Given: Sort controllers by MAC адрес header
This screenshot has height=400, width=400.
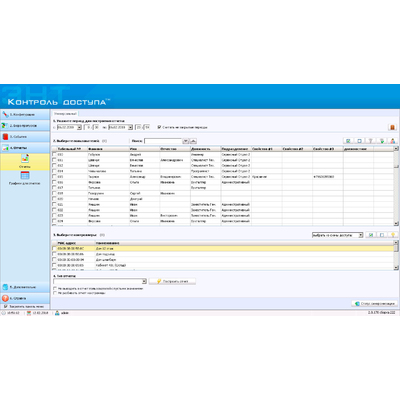Looking at the screenshot, I should [x=76, y=243].
